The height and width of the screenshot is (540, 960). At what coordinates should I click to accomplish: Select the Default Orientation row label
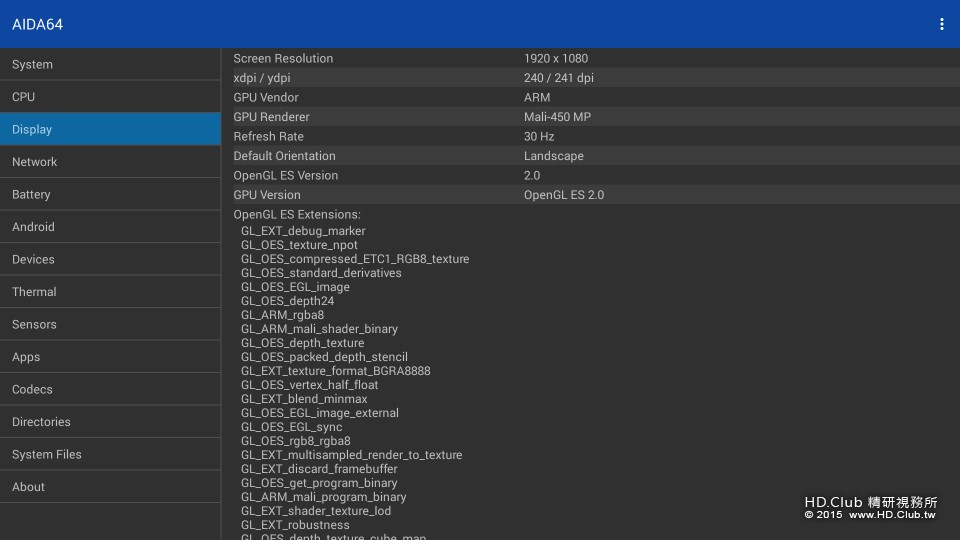pyautogui.click(x=284, y=156)
